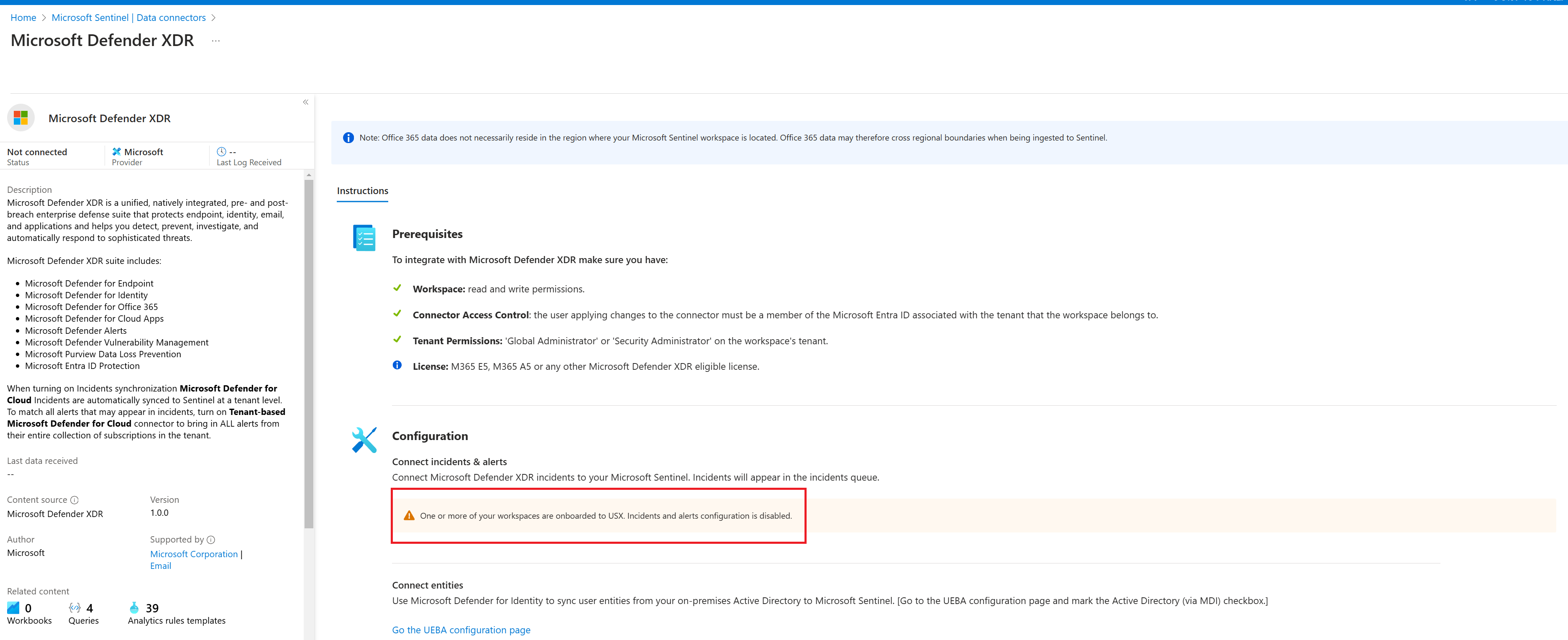Click the 'Workbooks' count label

[x=29, y=621]
